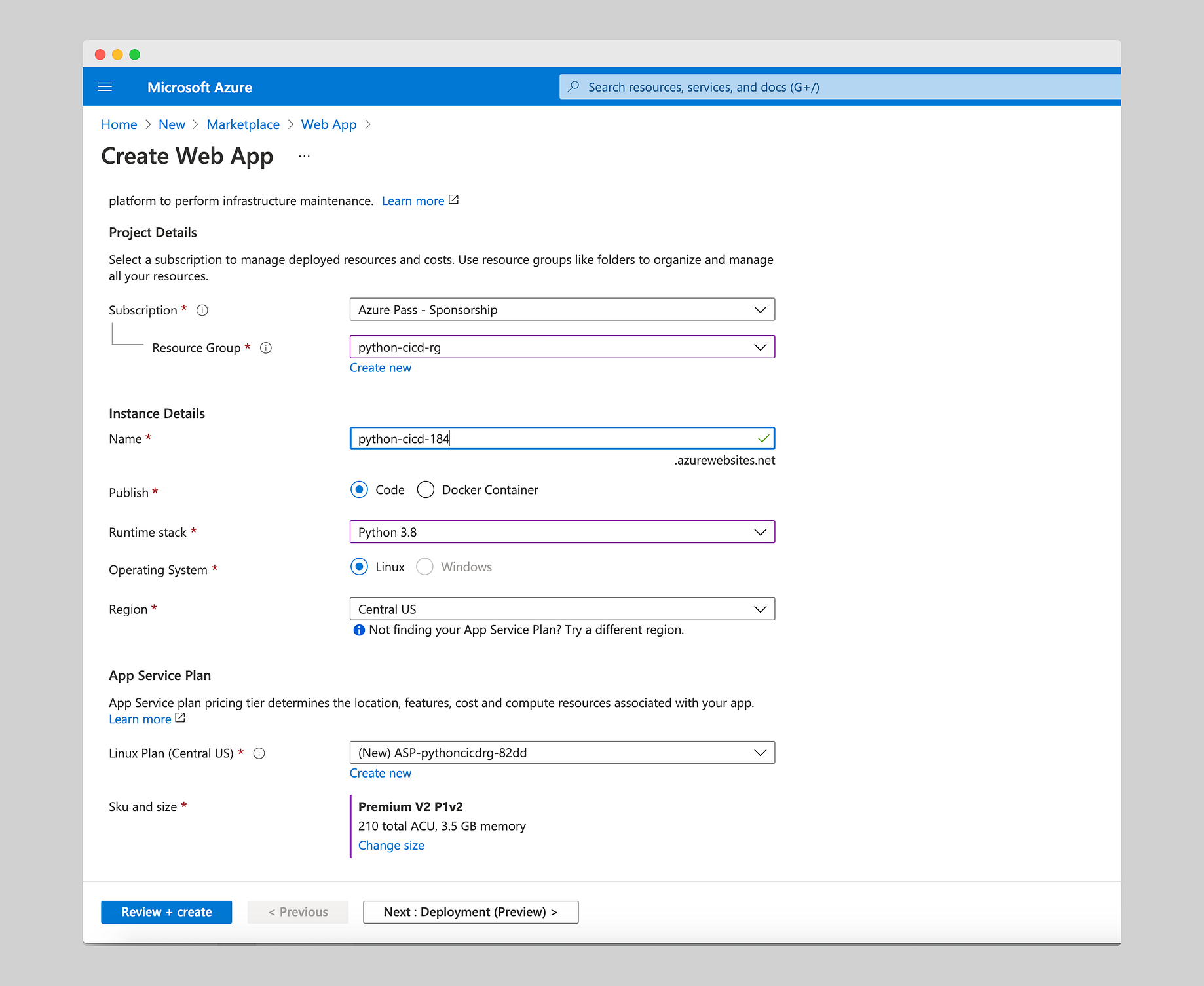Open the Region dropdown
1204x986 pixels.
point(562,609)
